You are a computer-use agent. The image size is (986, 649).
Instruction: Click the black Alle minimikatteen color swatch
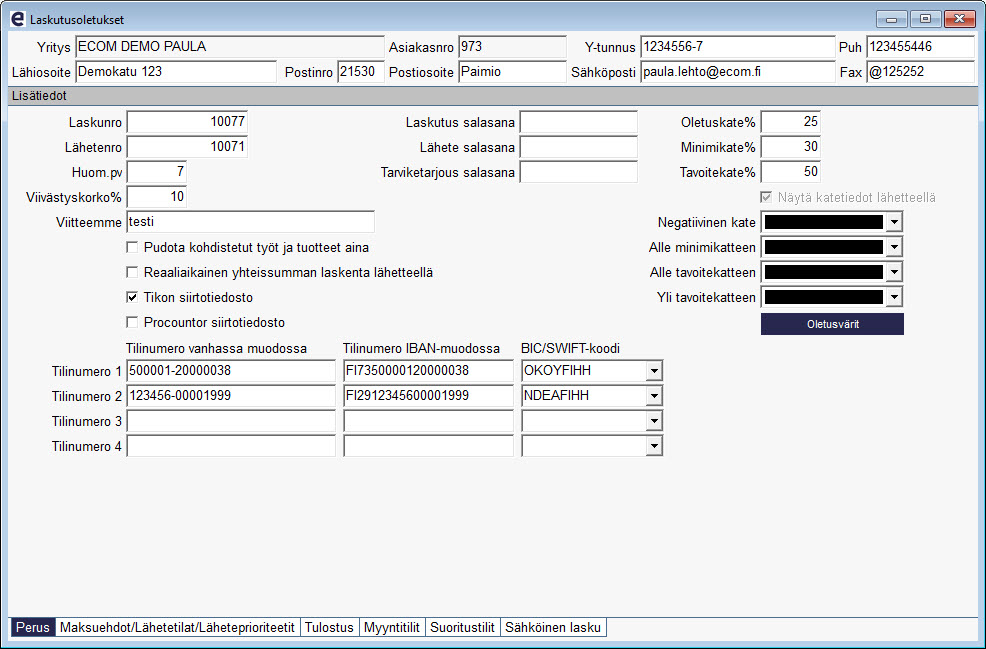824,247
